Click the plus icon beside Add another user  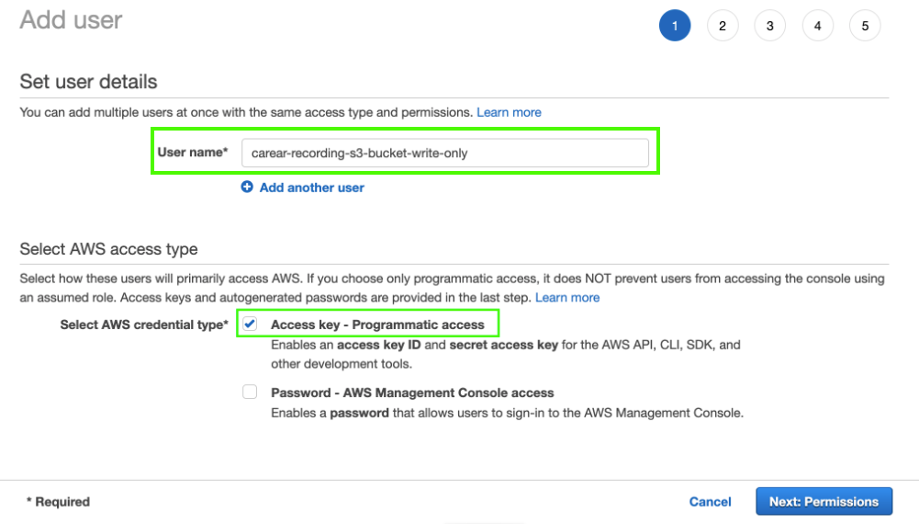coord(247,187)
